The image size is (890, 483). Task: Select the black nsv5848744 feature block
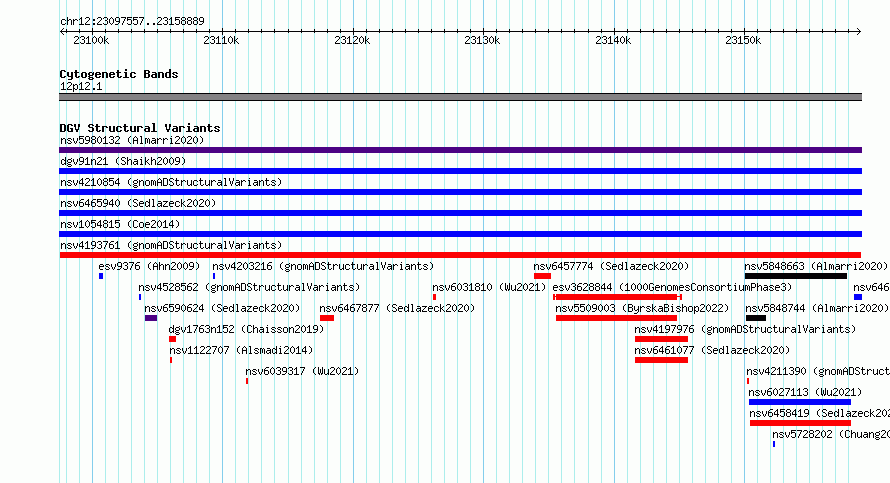[756, 318]
